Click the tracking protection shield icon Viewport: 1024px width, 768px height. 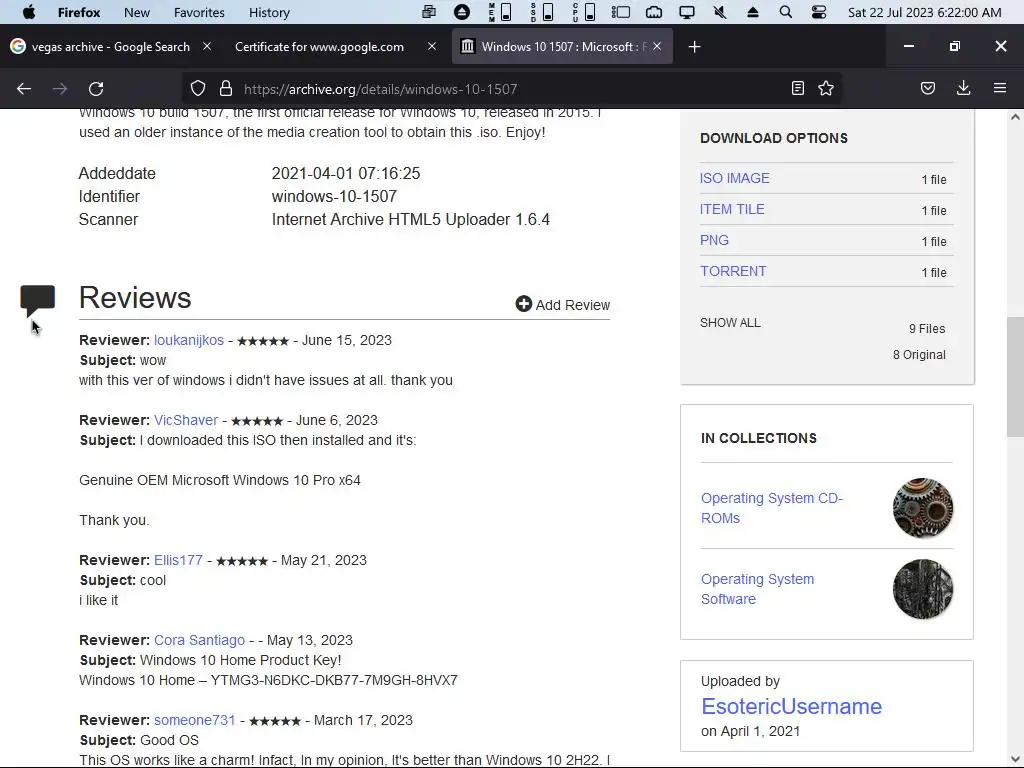coord(198,88)
